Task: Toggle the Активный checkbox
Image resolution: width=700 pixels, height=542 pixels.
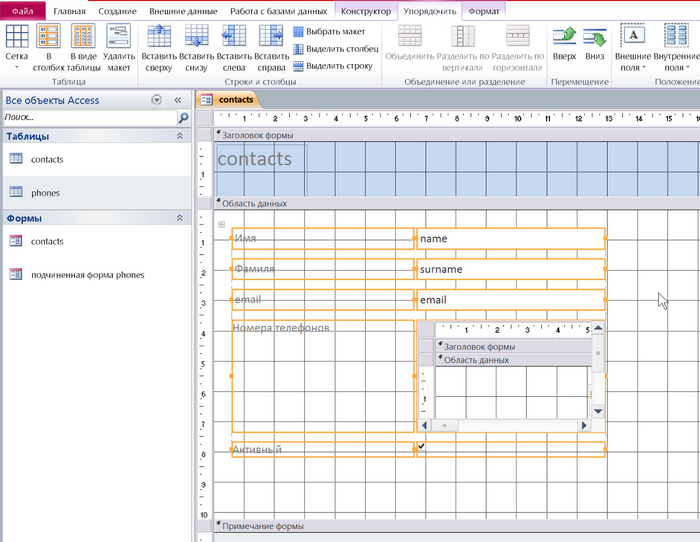Action: 421,446
